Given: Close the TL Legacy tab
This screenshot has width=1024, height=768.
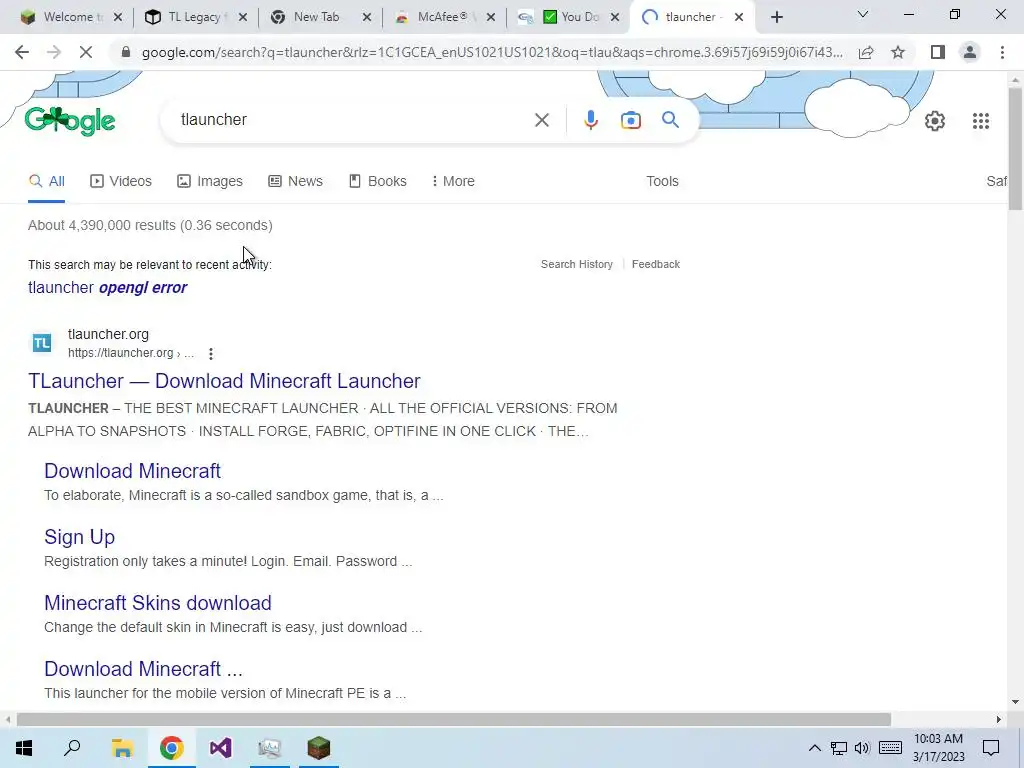Looking at the screenshot, I should [x=242, y=18].
